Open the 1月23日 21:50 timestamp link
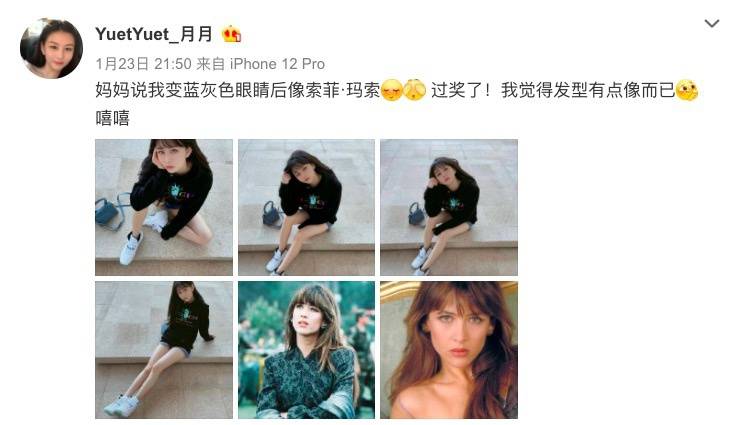Screen dimensions: 739x425 (143, 64)
